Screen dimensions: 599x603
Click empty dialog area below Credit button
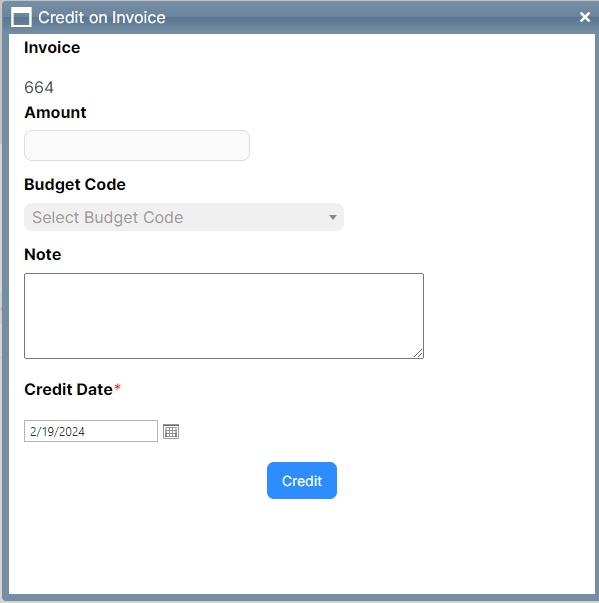point(302,546)
